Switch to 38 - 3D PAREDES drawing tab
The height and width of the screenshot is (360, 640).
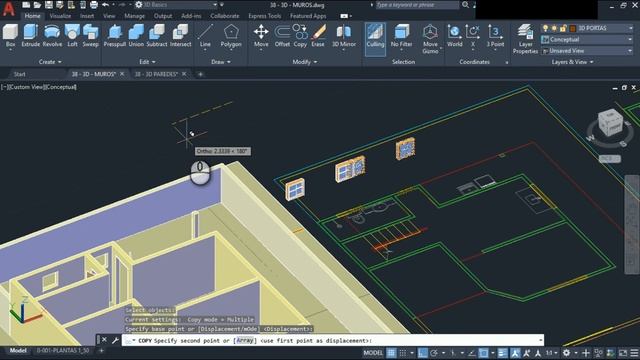(x=156, y=74)
